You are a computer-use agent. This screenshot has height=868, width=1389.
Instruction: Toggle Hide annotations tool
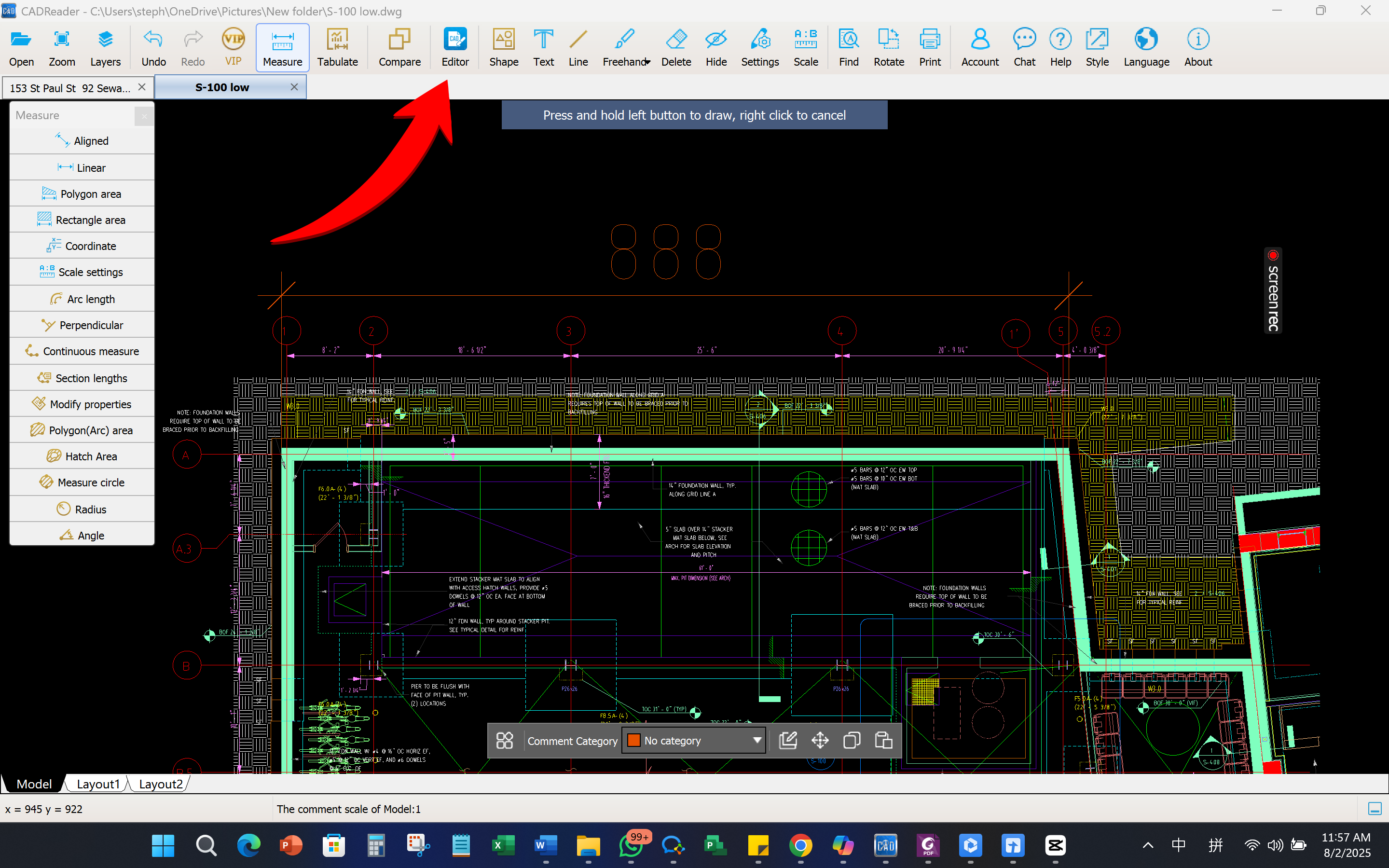point(716,48)
